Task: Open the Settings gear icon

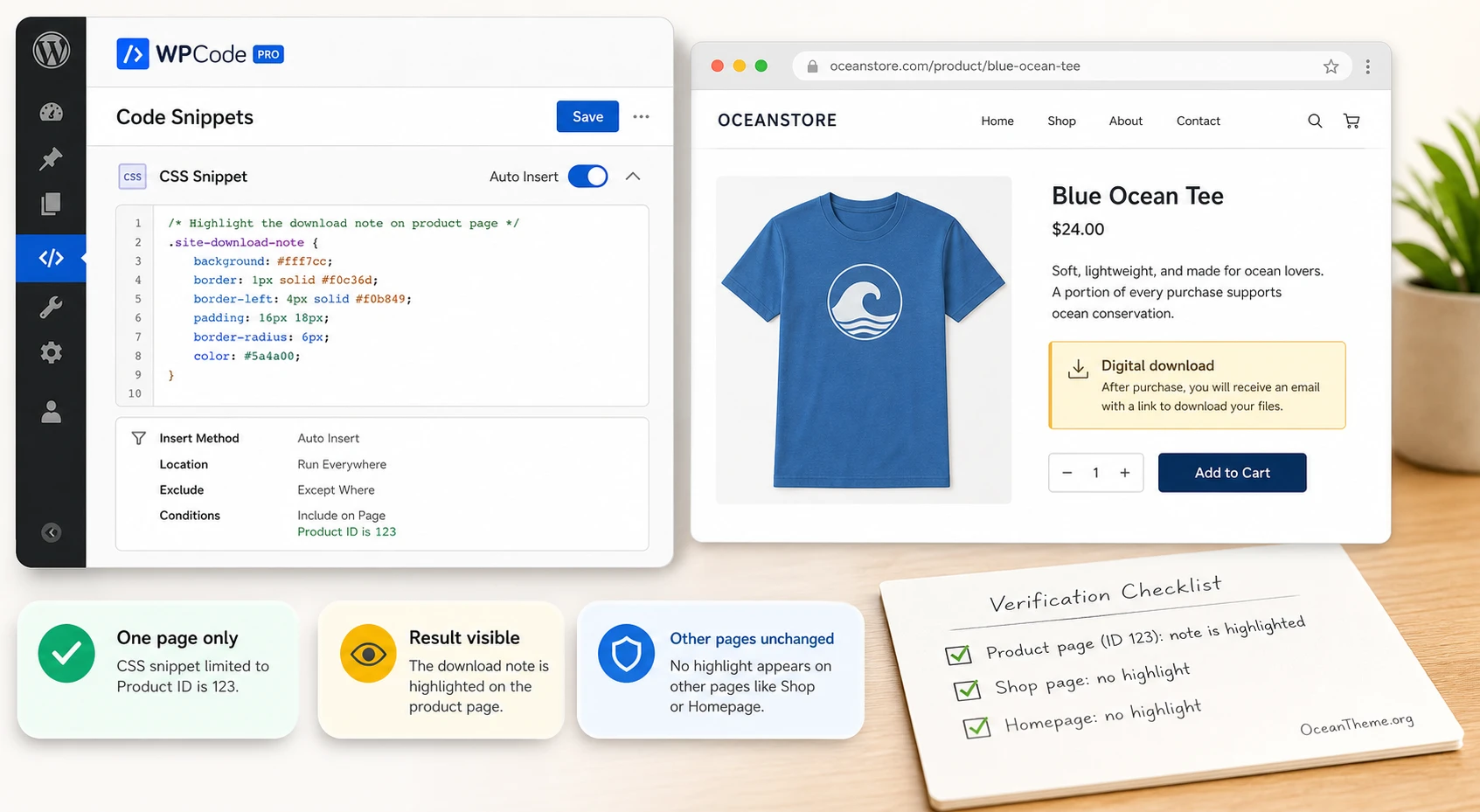Action: click(x=52, y=353)
